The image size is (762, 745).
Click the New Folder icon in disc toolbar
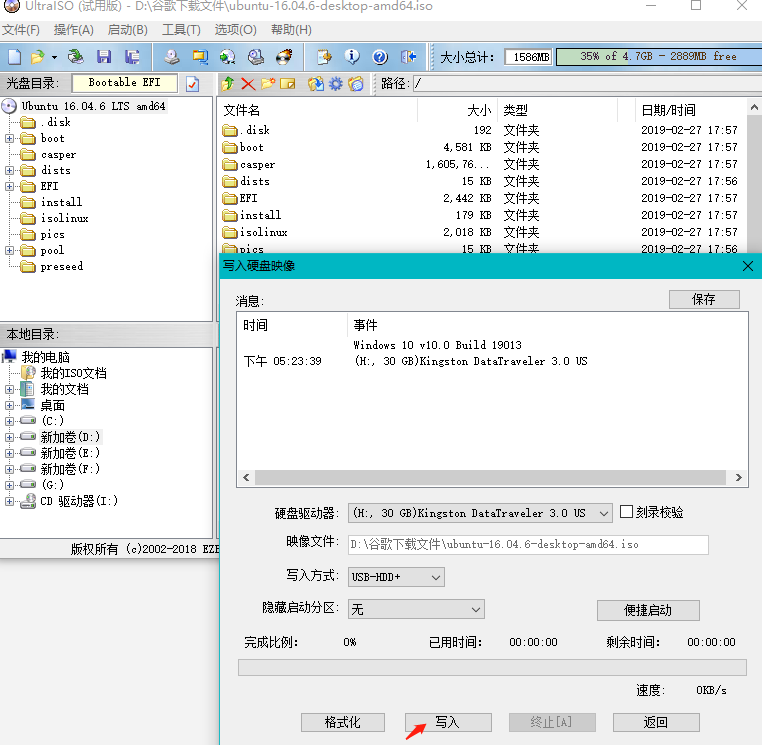[x=268, y=84]
